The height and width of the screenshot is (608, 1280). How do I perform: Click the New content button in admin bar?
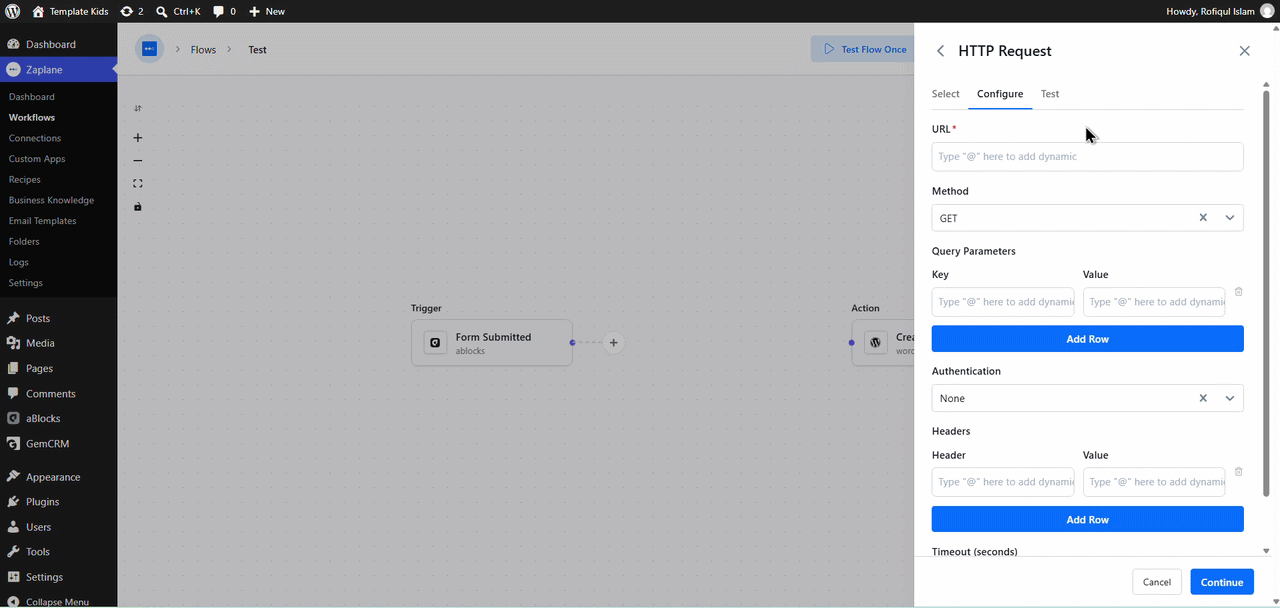click(267, 11)
